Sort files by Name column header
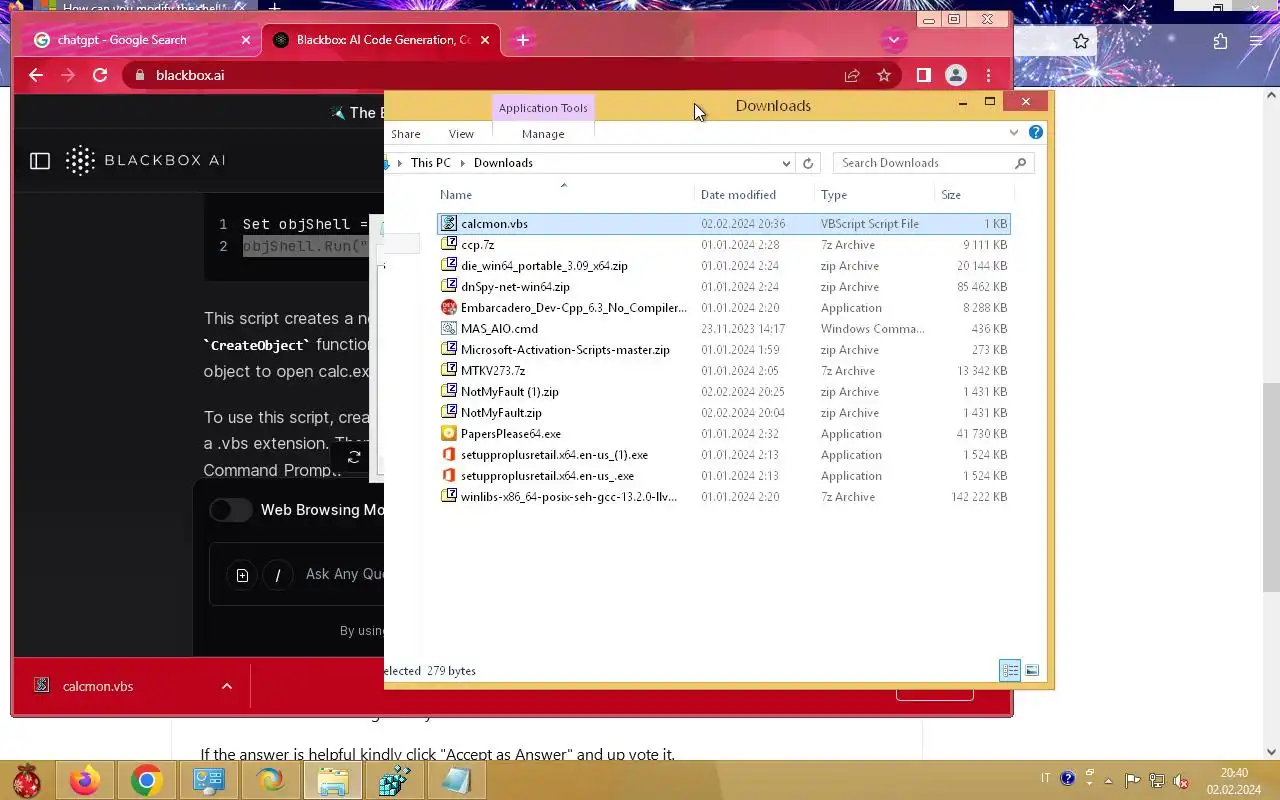Viewport: 1280px width, 800px height. tap(456, 195)
